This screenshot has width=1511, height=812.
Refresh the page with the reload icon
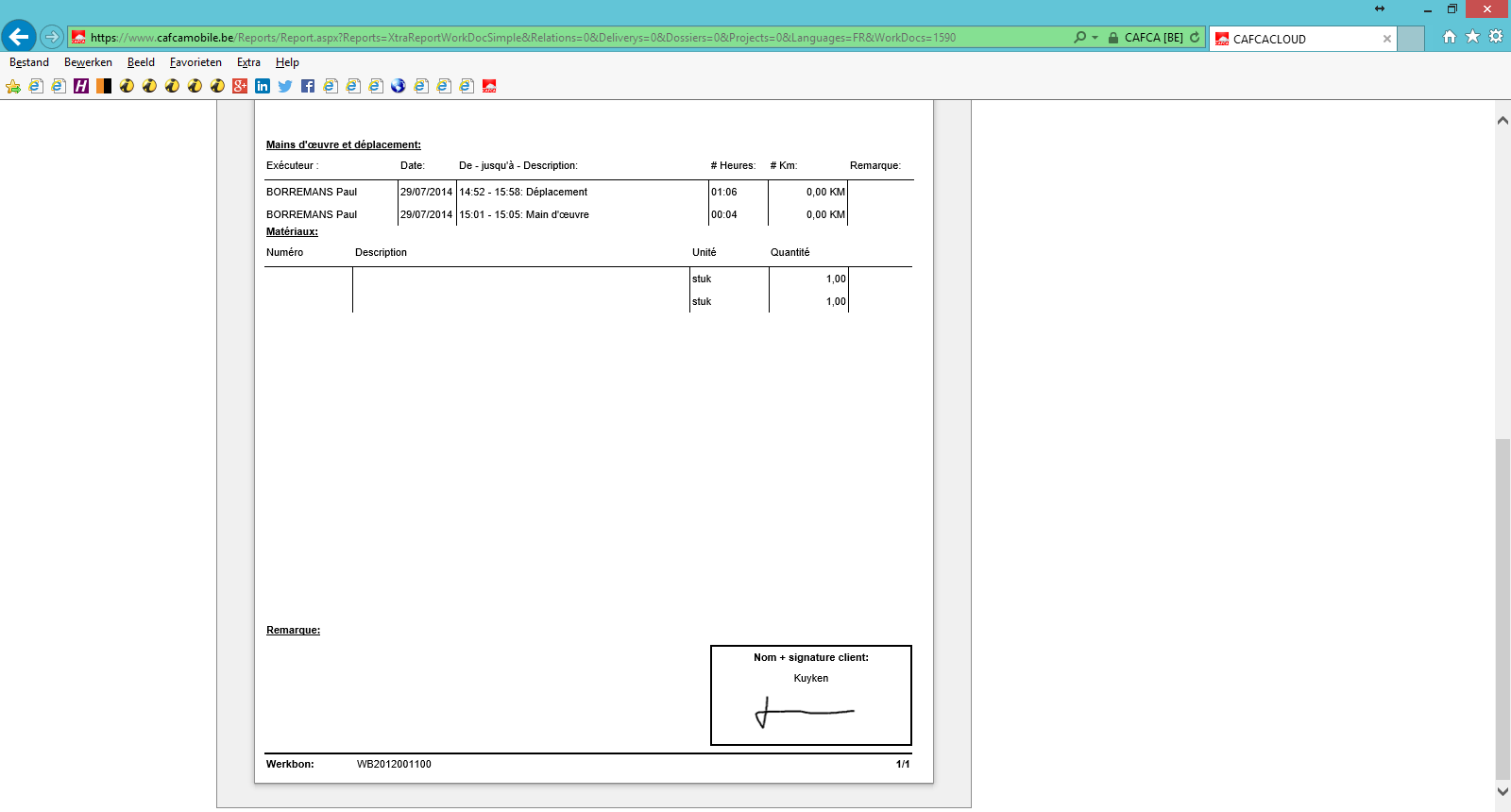pos(1195,38)
